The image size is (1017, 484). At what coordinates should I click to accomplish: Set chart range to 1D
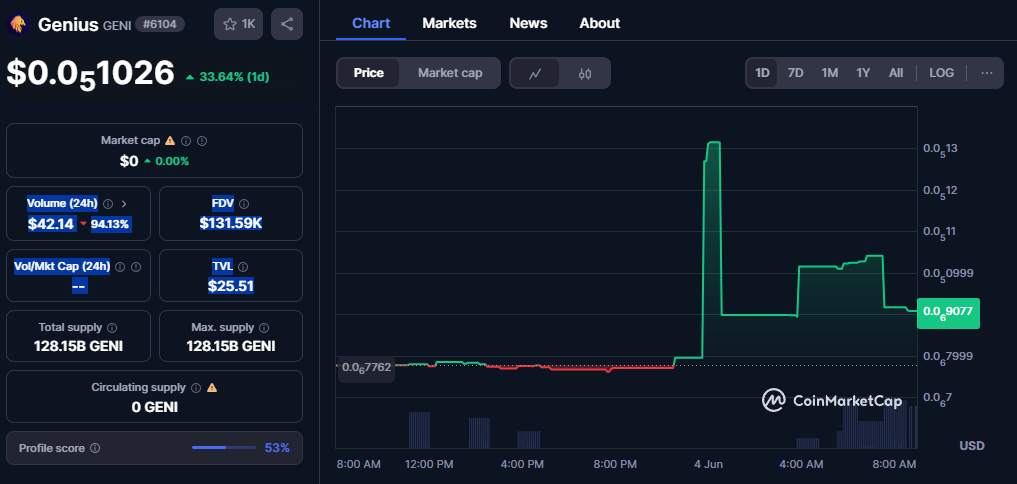(762, 73)
